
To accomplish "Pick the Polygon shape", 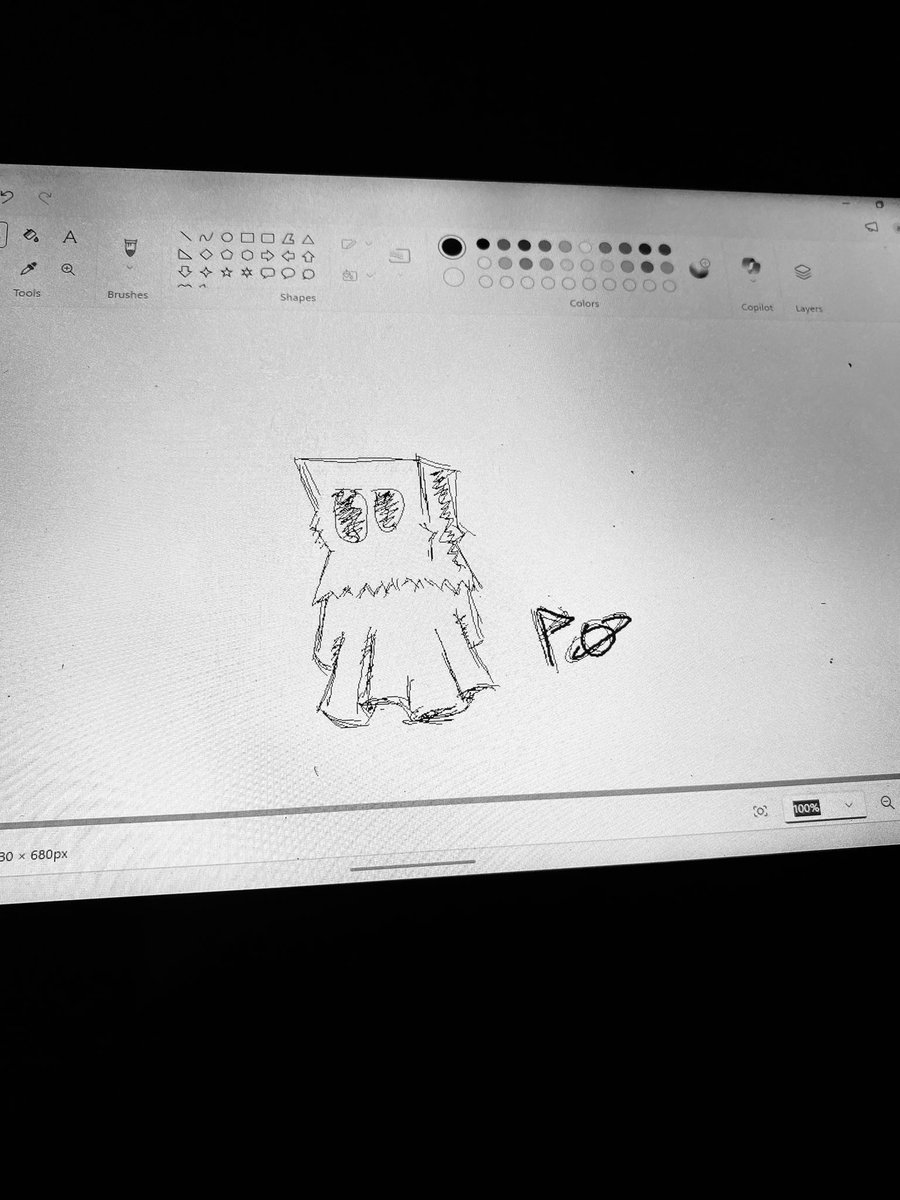I will (x=288, y=238).
